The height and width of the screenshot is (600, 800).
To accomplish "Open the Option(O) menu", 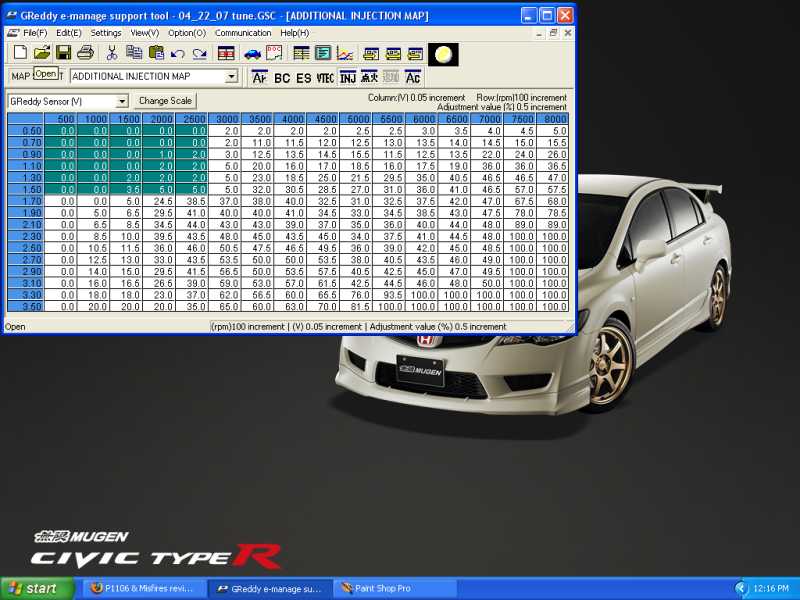I will click(x=187, y=33).
